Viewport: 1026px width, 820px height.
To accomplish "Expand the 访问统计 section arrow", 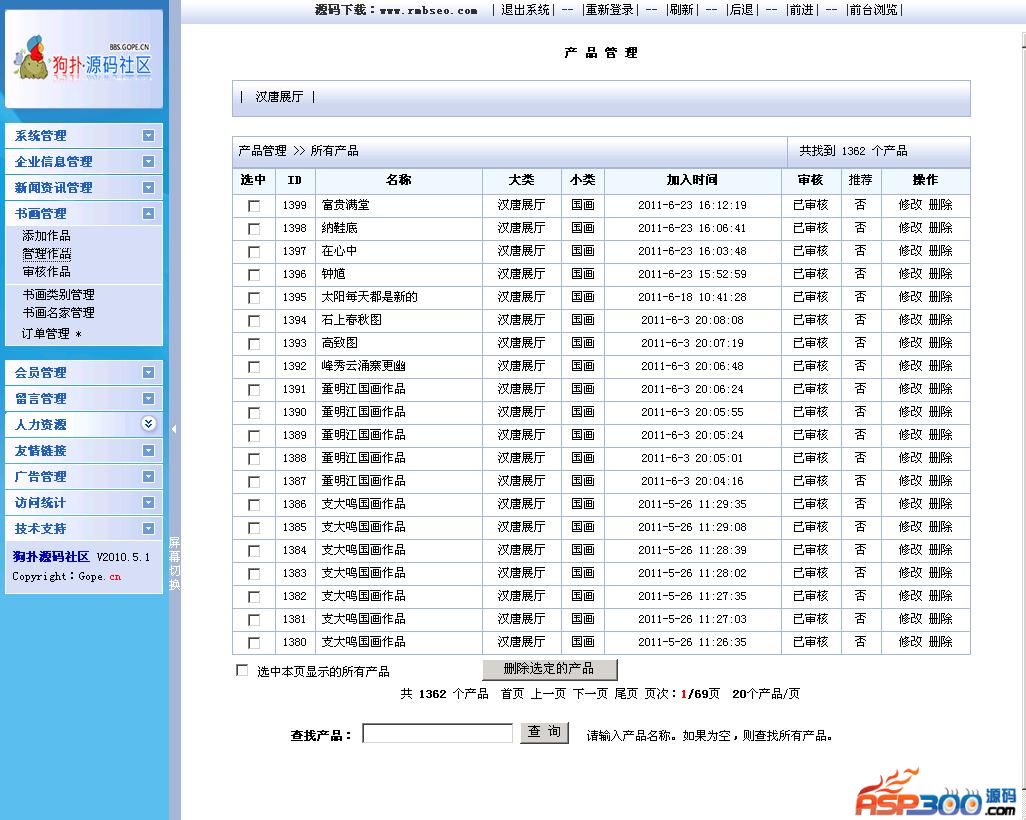I will [149, 503].
